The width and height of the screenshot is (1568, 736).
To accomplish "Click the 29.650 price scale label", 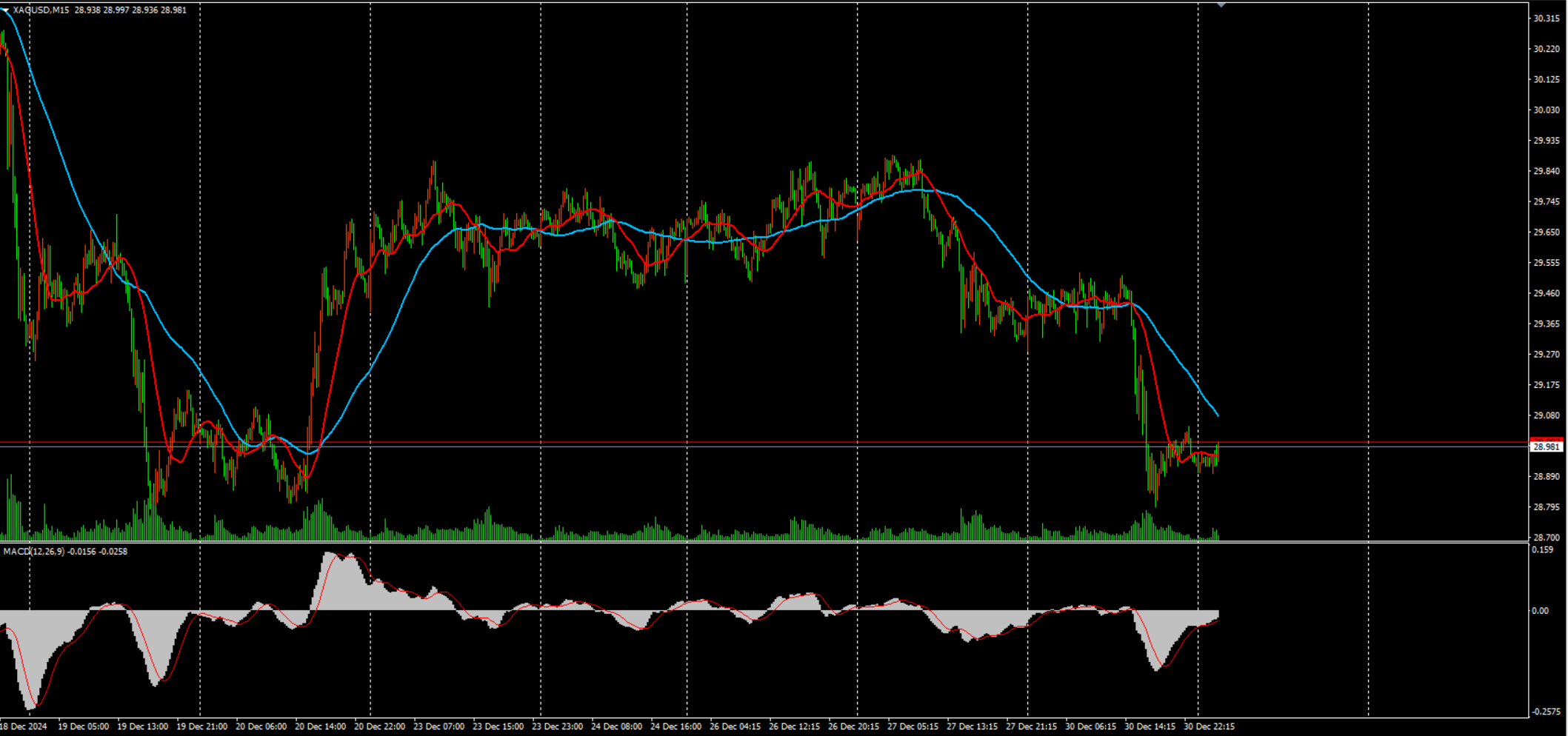I will (1547, 232).
